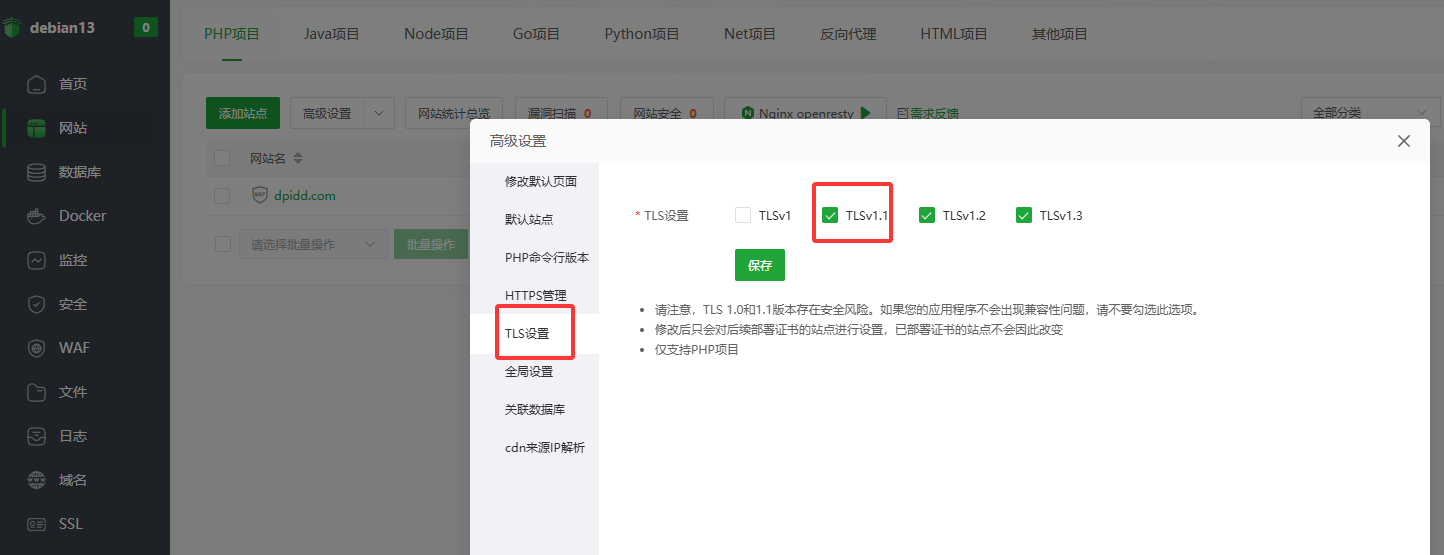
Task: Open the 请选择批量操作 dropdown
Action: (313, 244)
